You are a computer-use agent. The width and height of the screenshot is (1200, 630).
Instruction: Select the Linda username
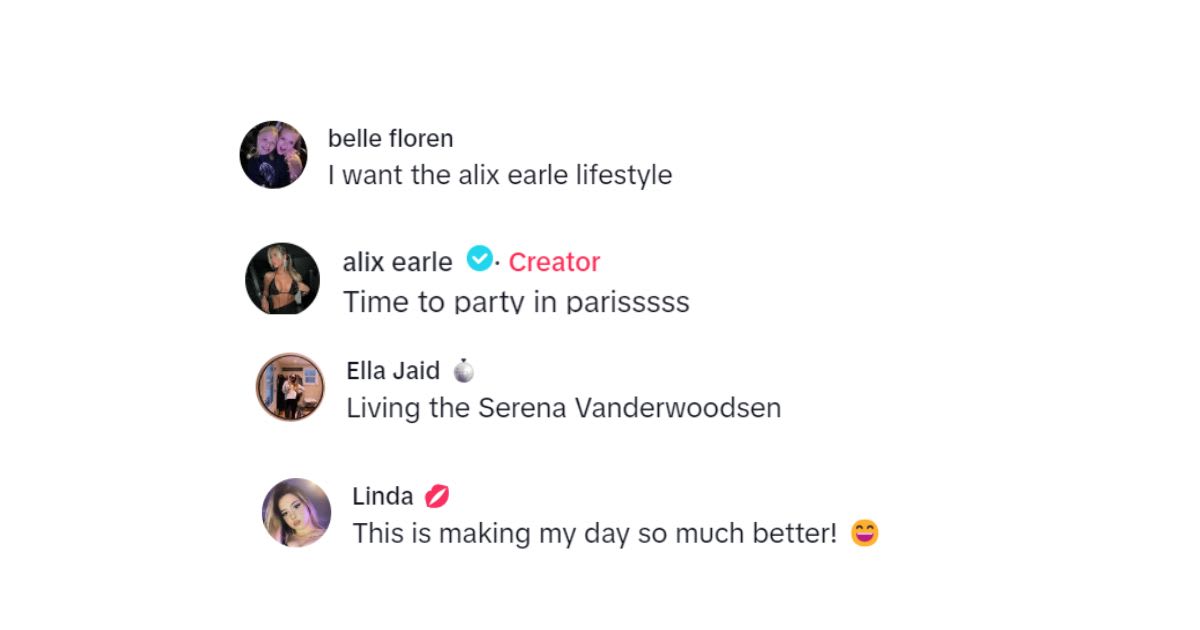coord(382,496)
